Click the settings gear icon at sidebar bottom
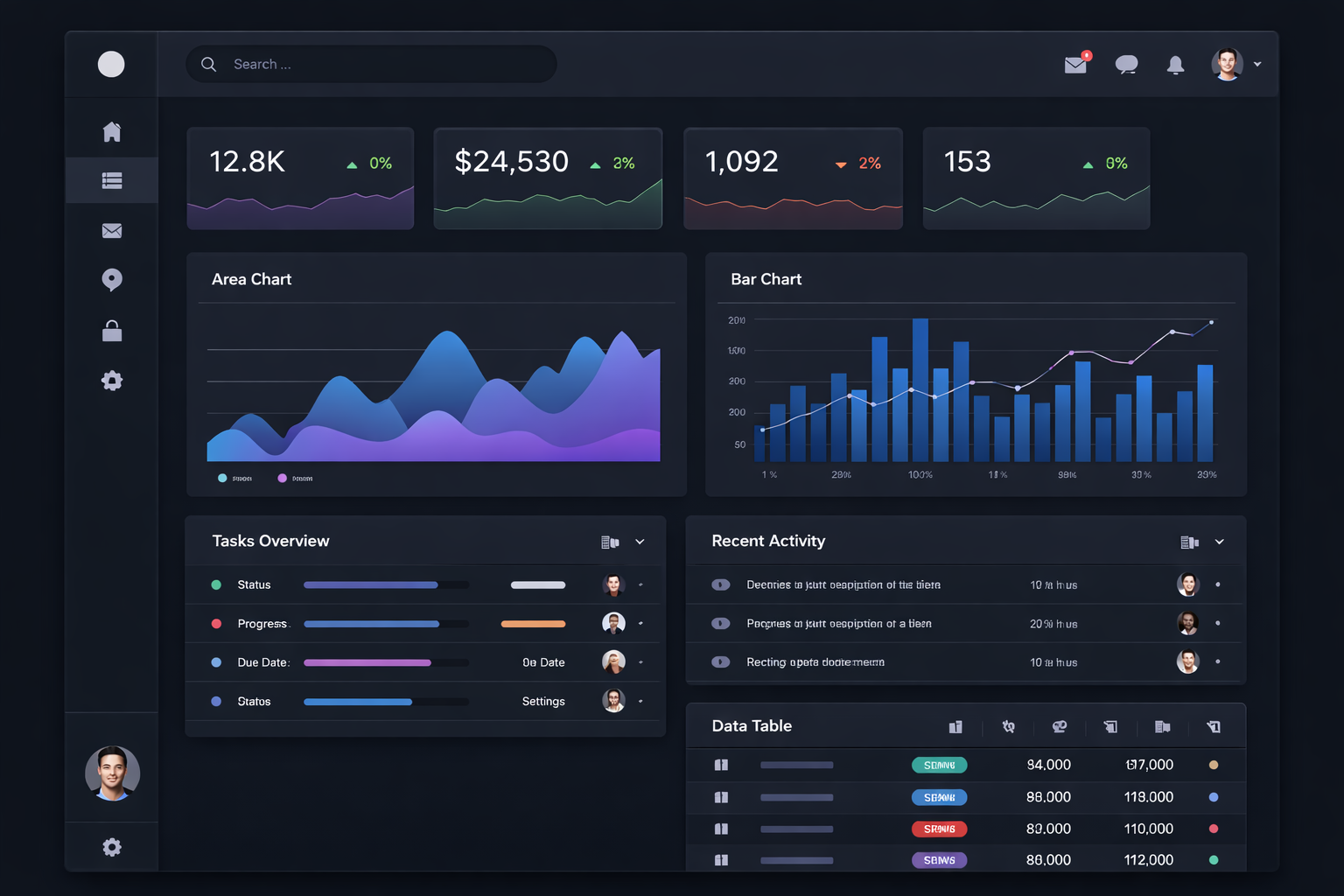Screen dimensions: 1344x896 point(111,847)
